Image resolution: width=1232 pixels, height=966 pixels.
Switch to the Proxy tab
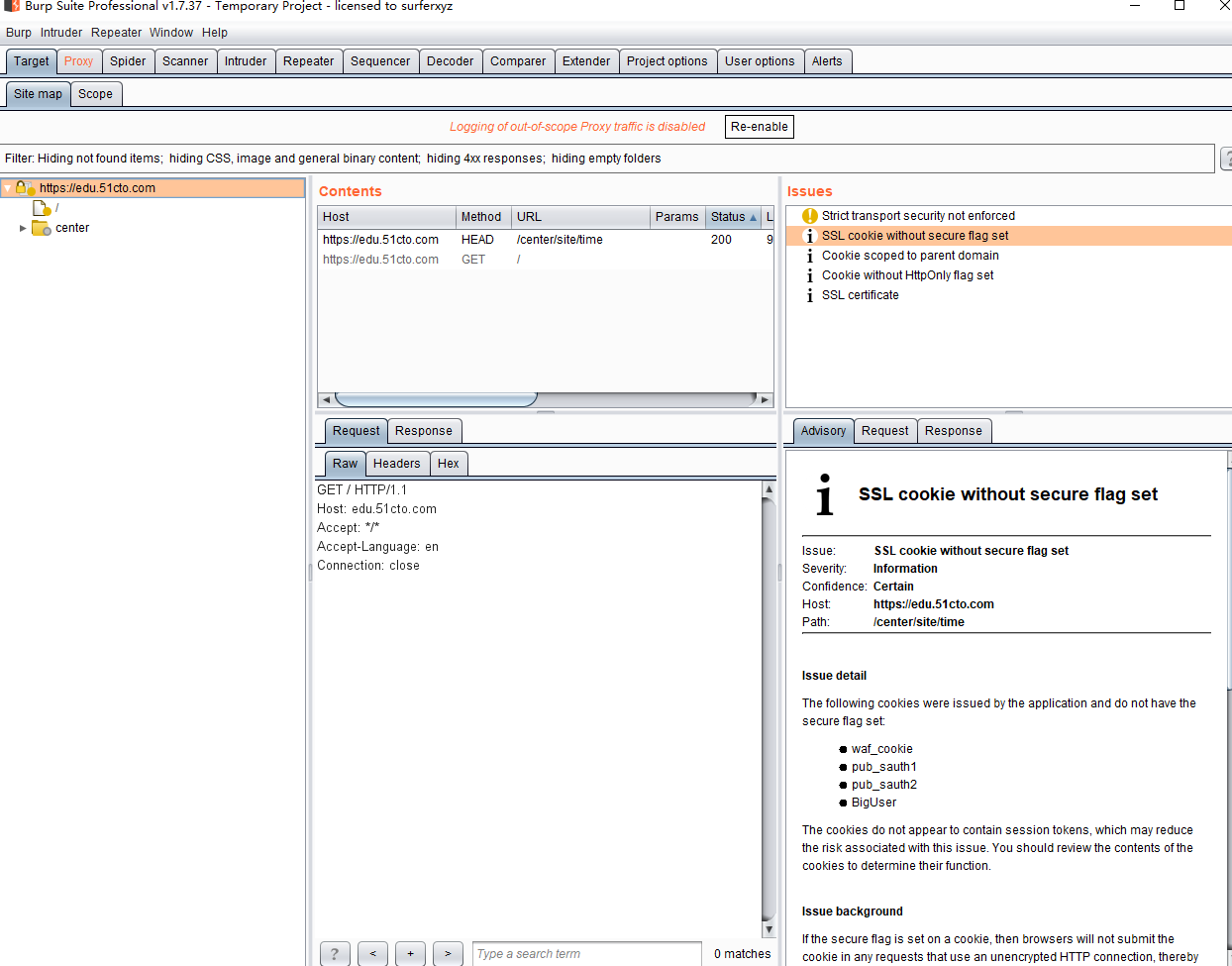coord(79,61)
